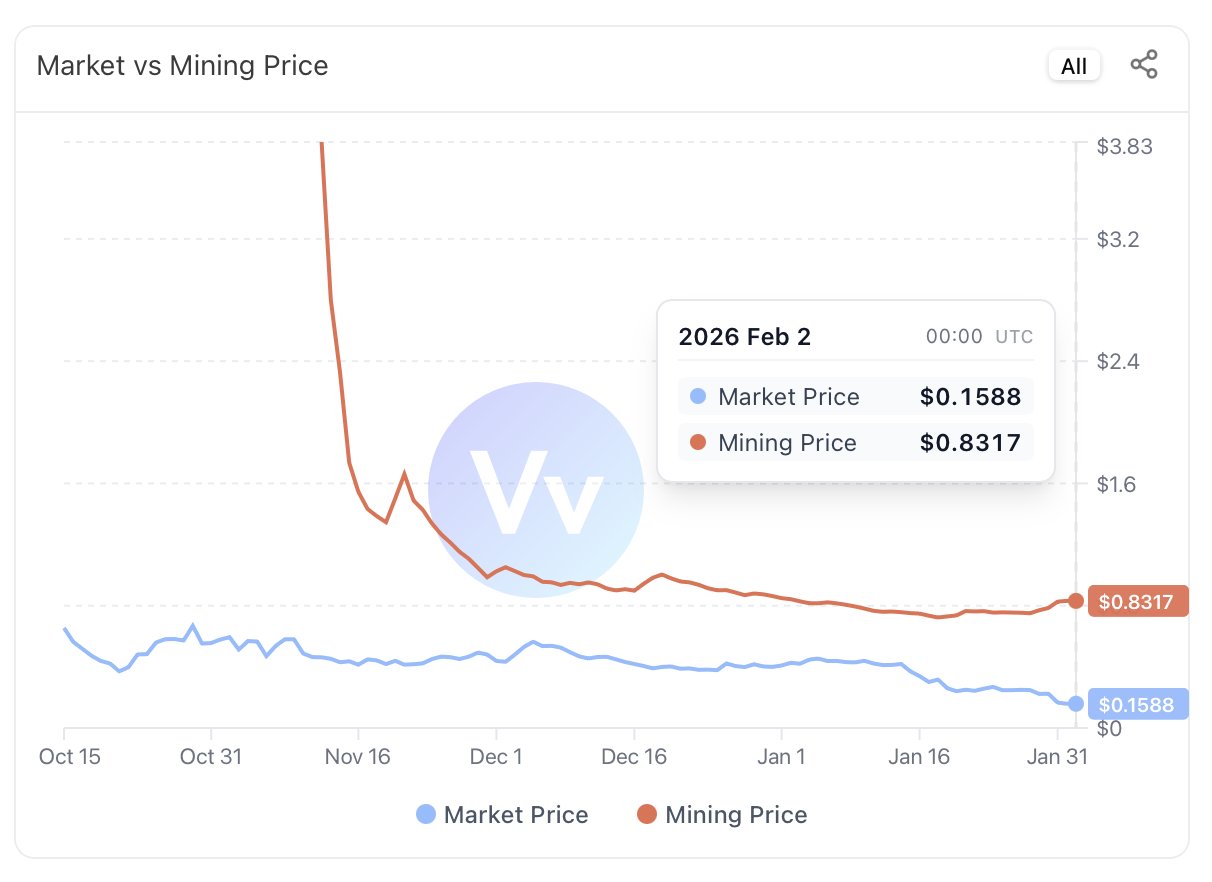Click the orange Mining Price endpoint dot
Viewport: 1212px width, 882px height.
coord(1076,601)
